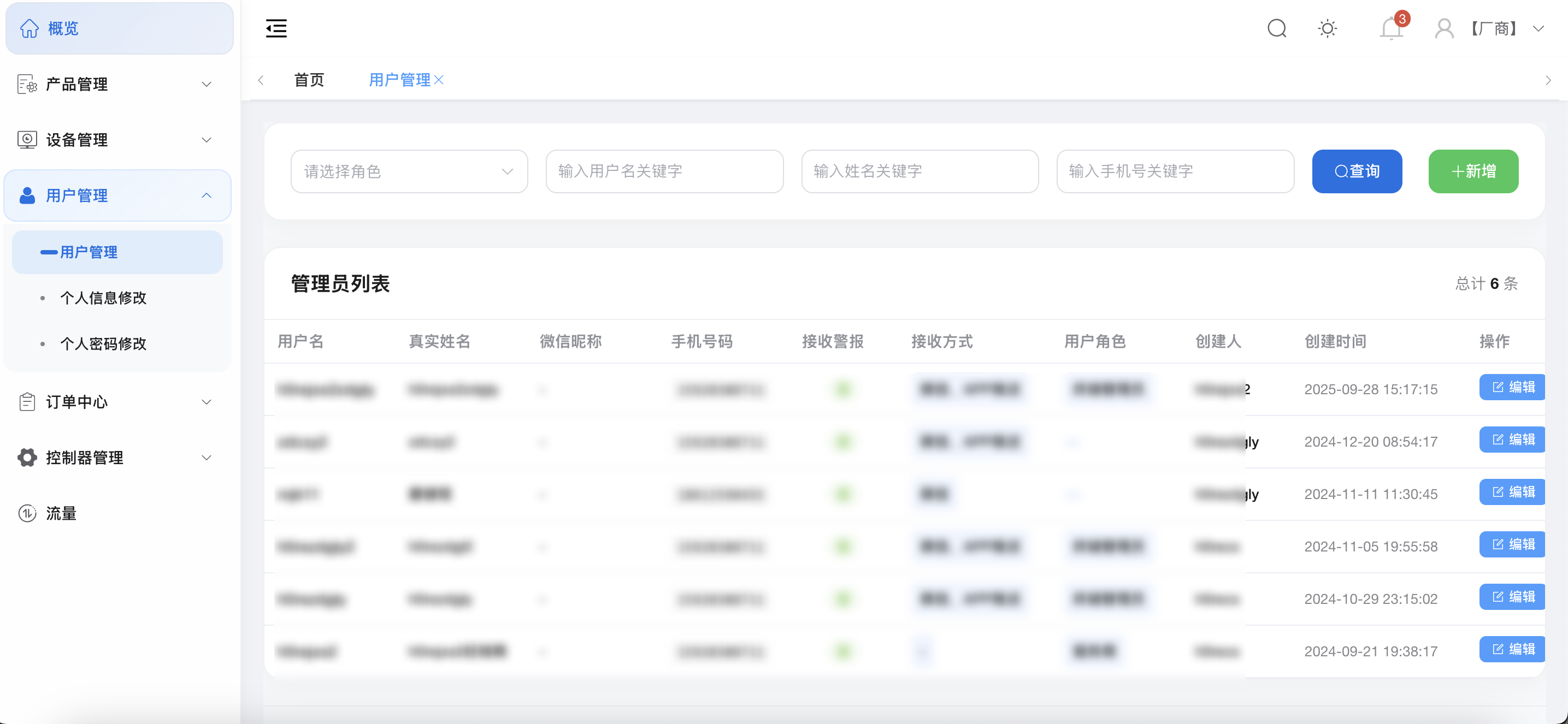Toggle 接收警报 switch on the last admin row

coord(843,650)
